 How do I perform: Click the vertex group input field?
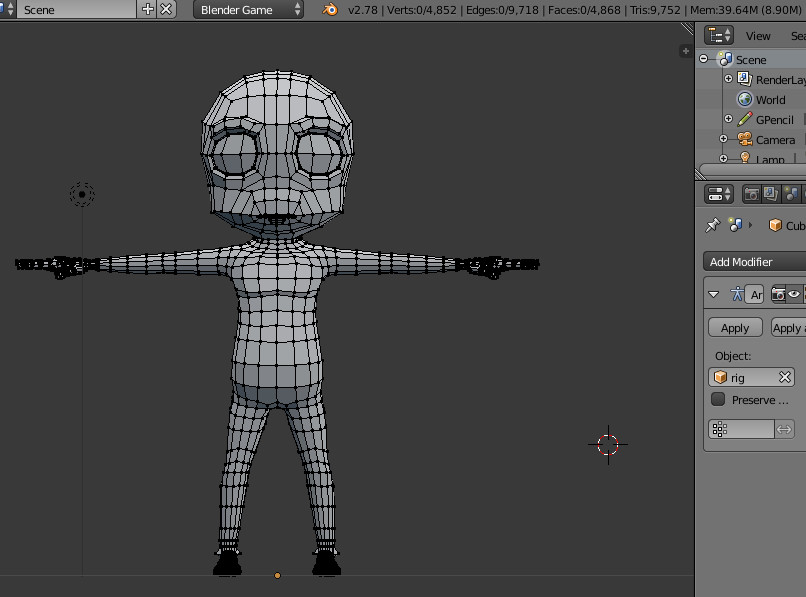pyautogui.click(x=741, y=429)
